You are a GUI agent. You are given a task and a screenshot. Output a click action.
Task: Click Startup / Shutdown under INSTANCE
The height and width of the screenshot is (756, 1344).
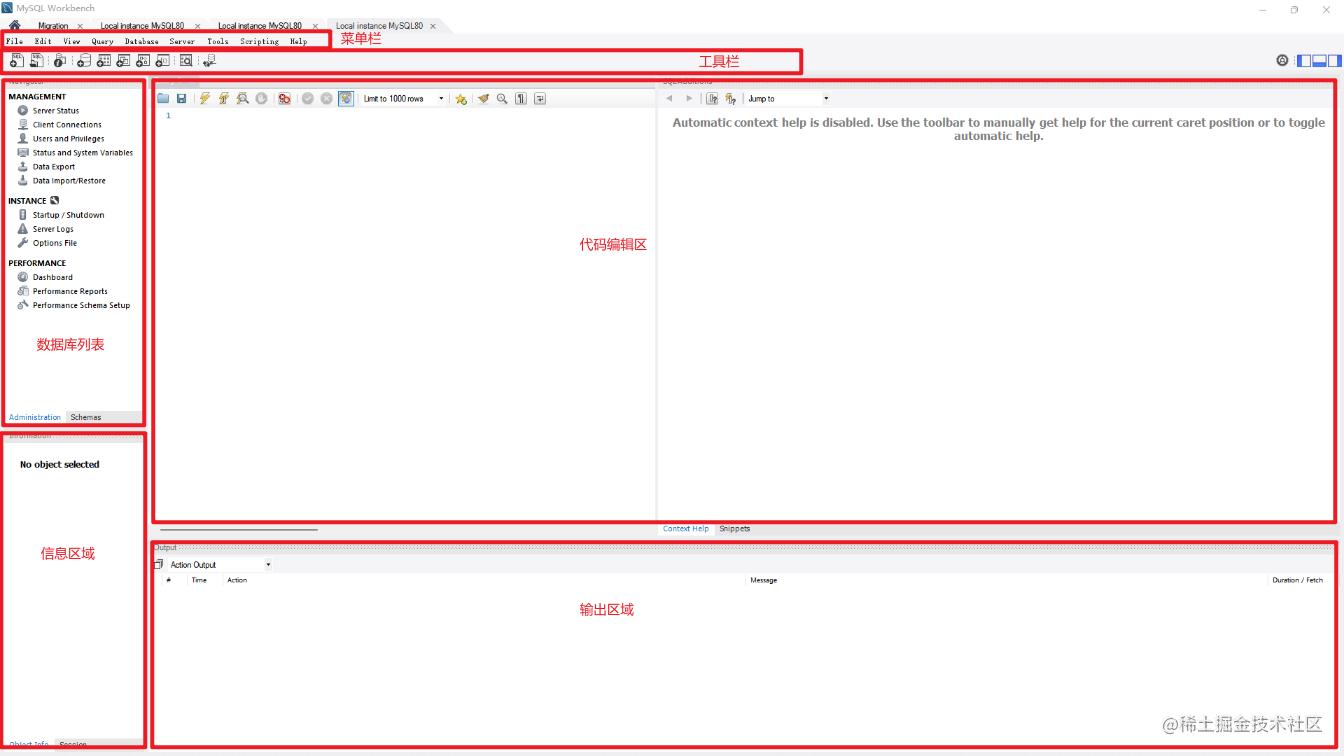[67, 214]
